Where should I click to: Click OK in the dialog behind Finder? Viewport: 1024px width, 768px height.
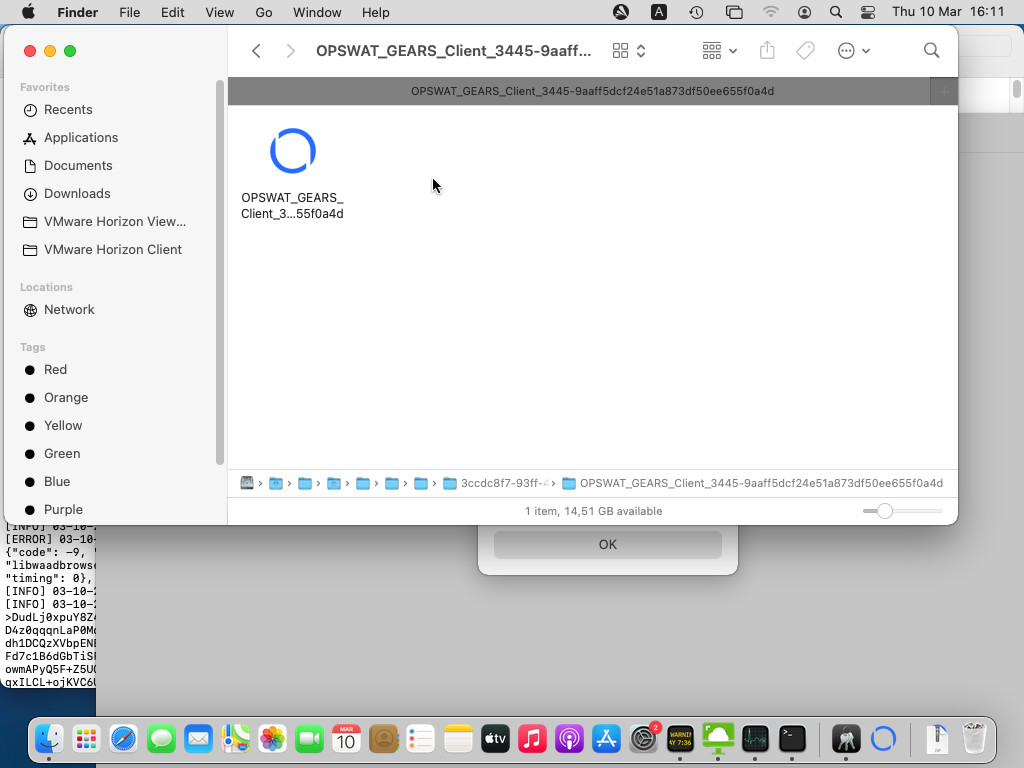click(607, 545)
